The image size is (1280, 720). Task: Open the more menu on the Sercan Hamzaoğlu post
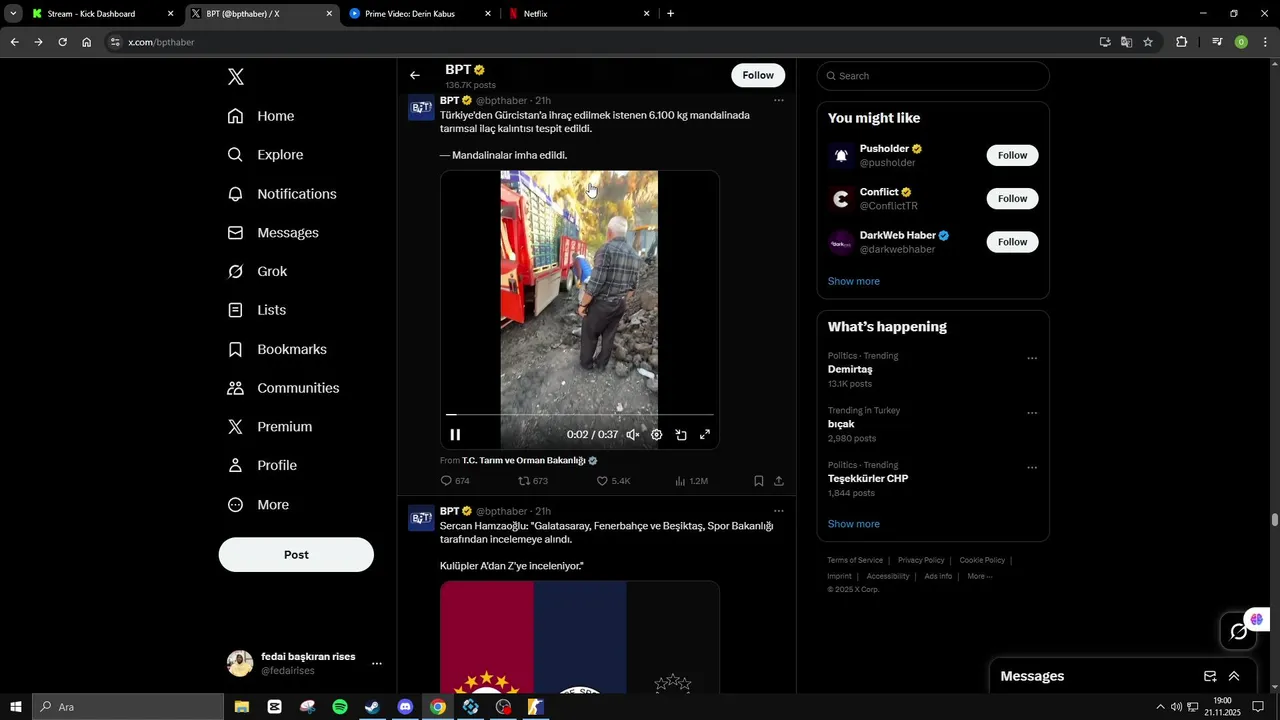point(779,511)
